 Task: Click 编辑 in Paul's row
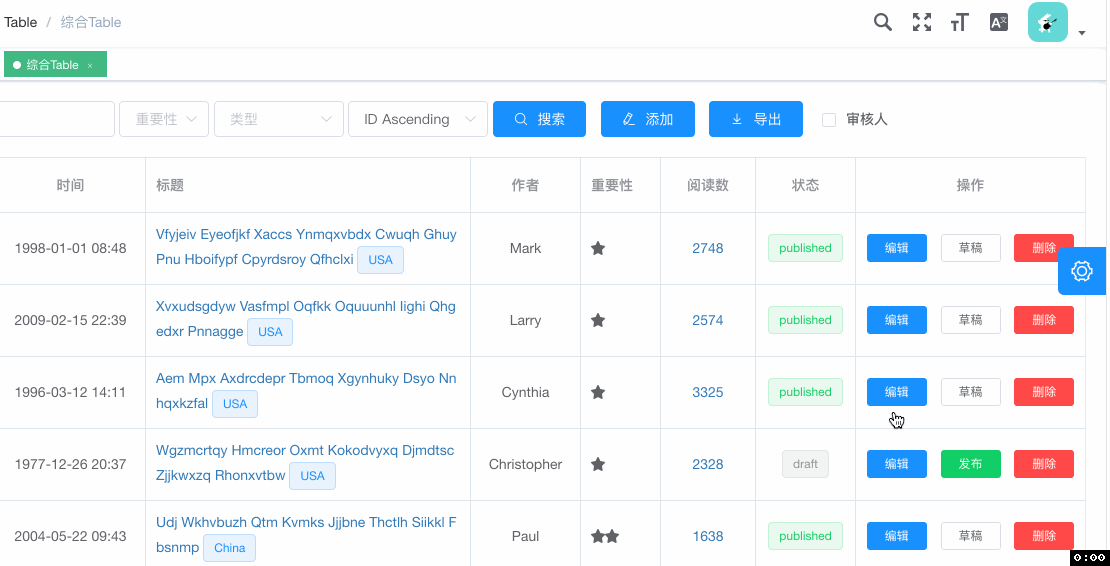click(897, 536)
